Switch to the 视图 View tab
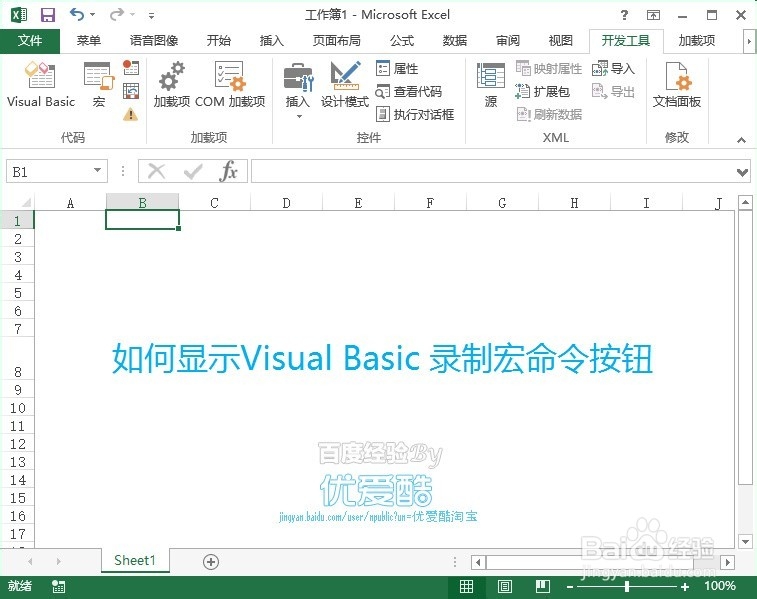 (x=561, y=41)
